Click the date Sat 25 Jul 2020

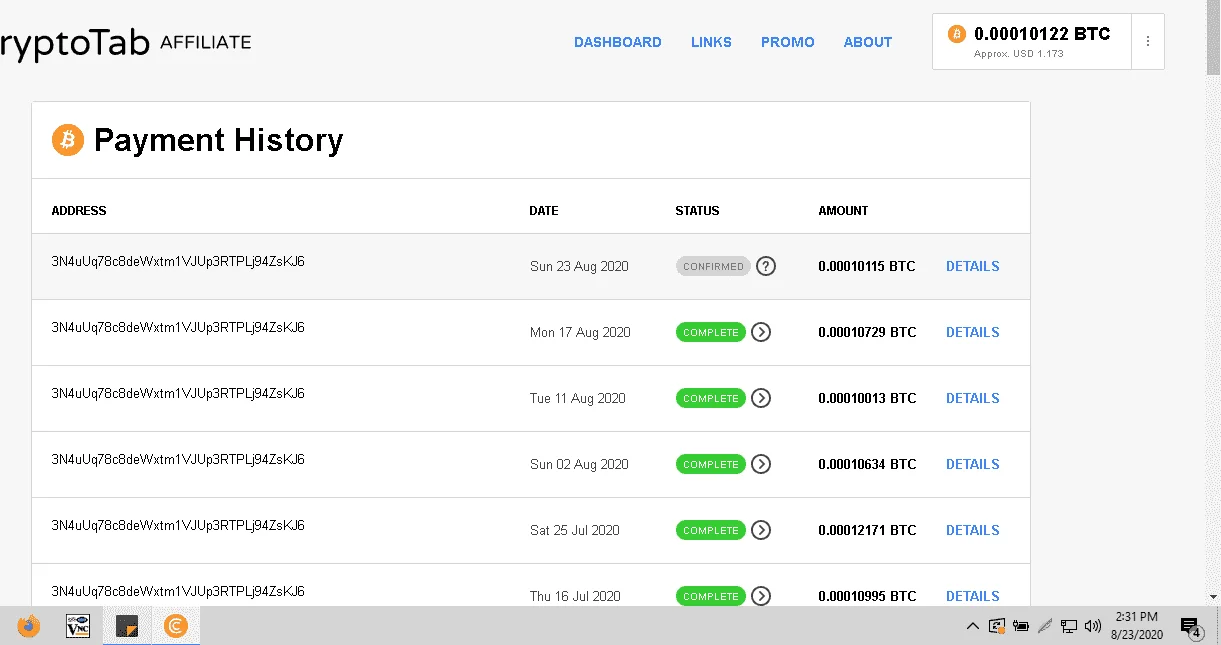575,531
